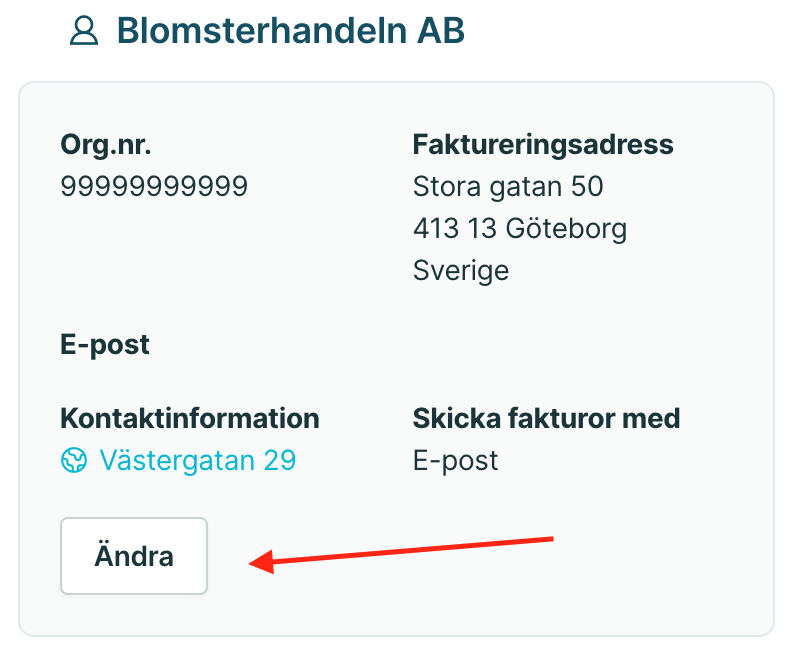Click the Kontaktinformation label

click(190, 418)
